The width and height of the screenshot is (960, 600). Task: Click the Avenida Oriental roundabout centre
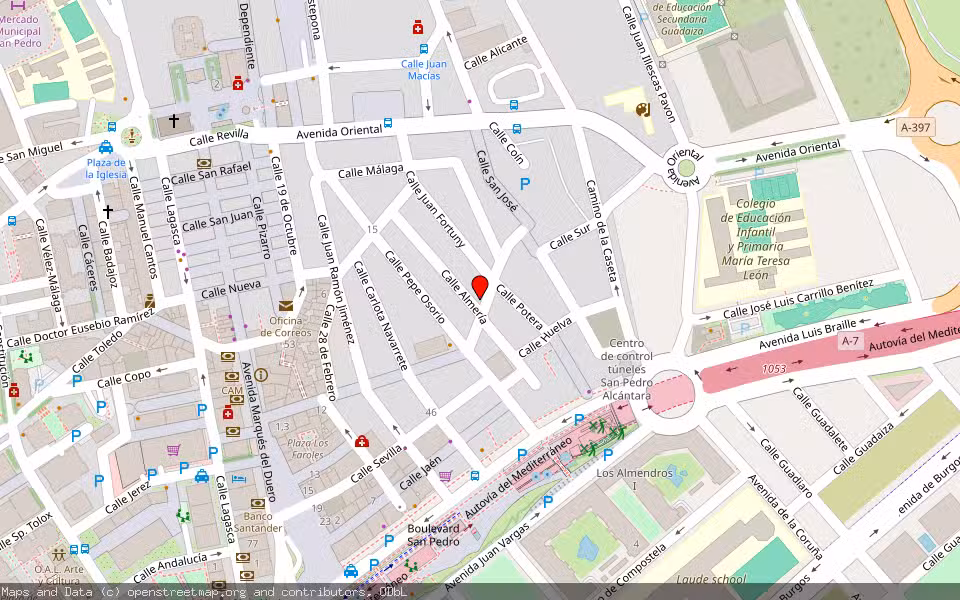click(686, 168)
